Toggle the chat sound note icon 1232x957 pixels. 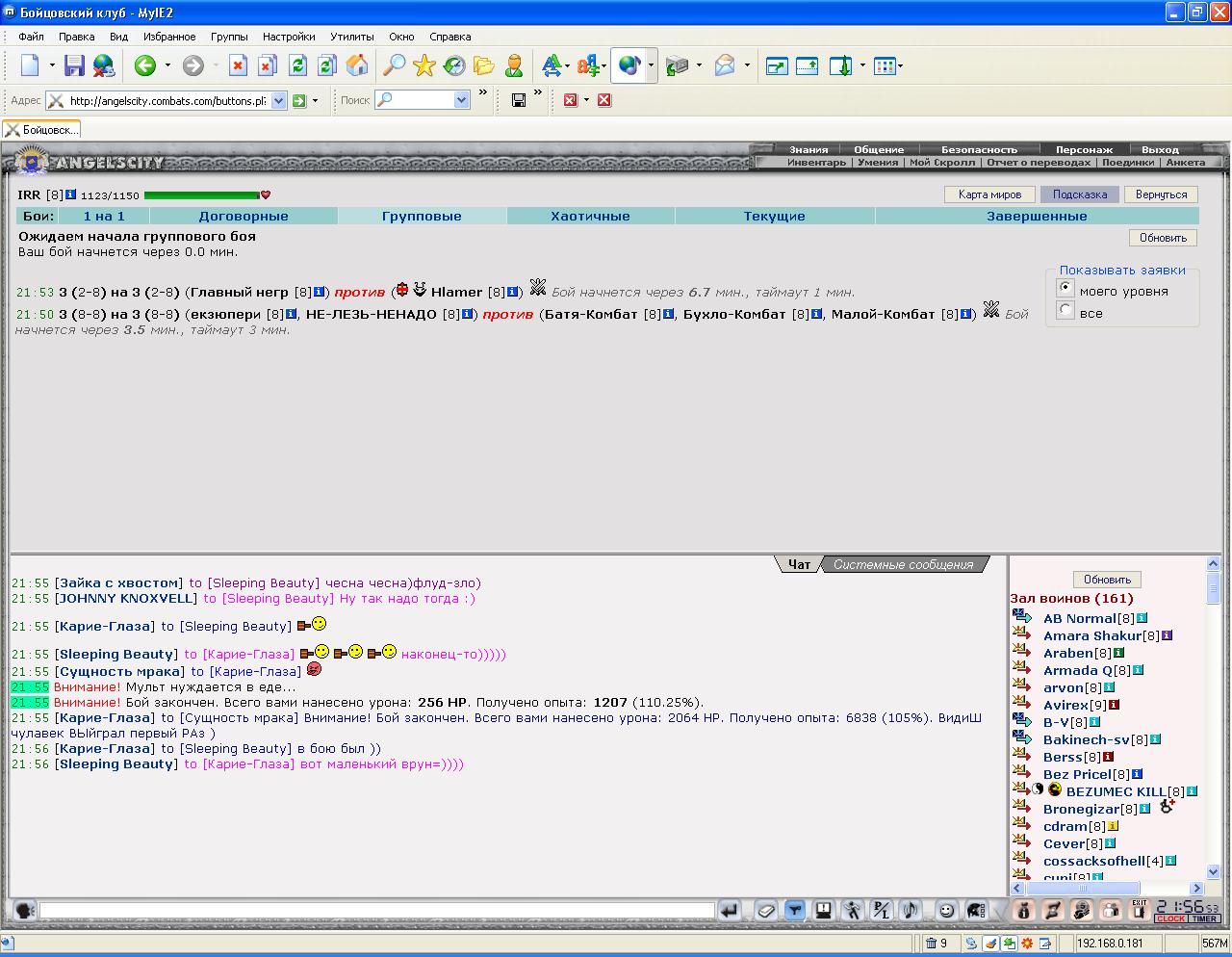coord(910,910)
